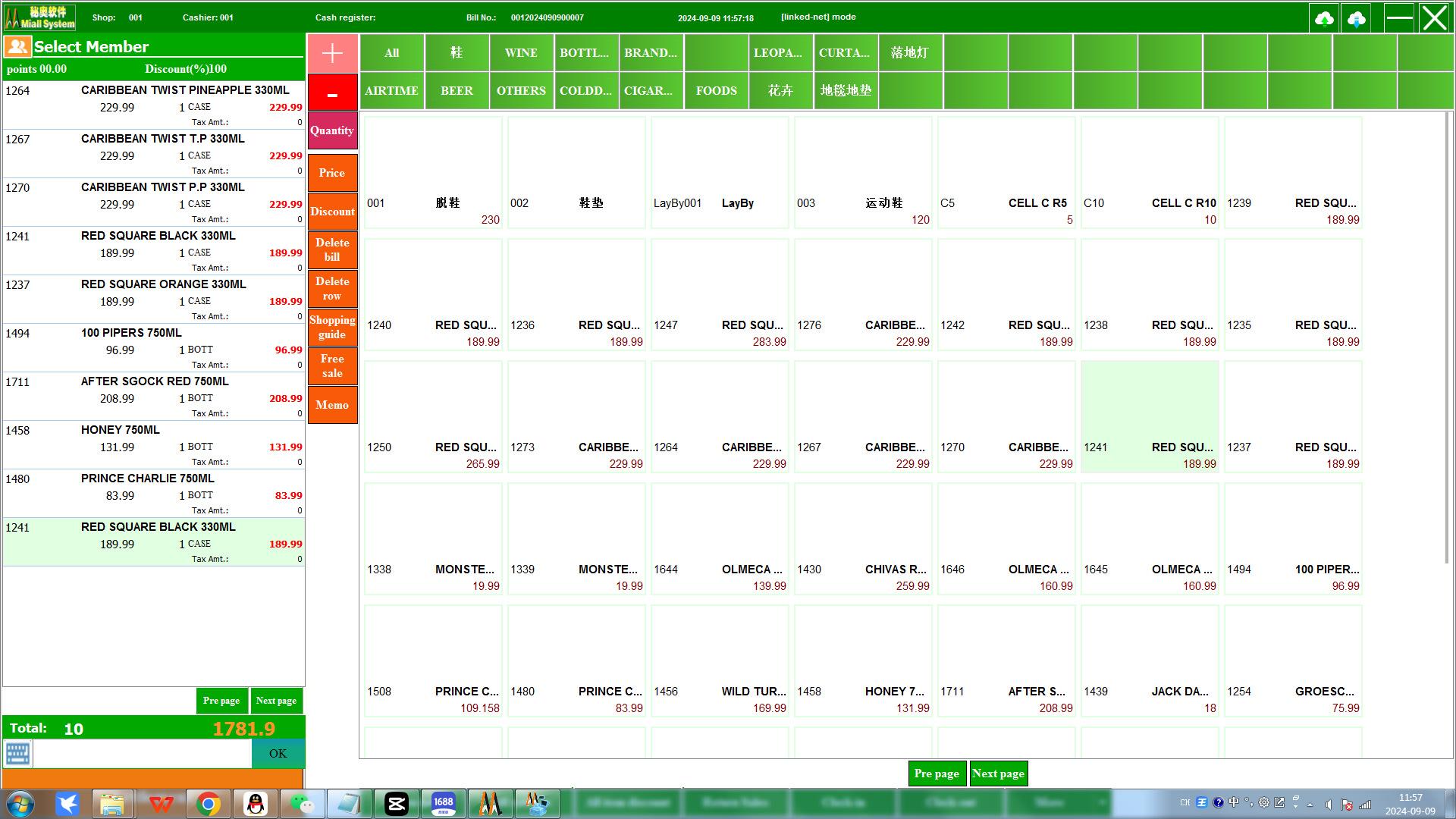1456x819 pixels.
Task: Select the 100 PIPERS 750ML bill row
Action: 153,348
